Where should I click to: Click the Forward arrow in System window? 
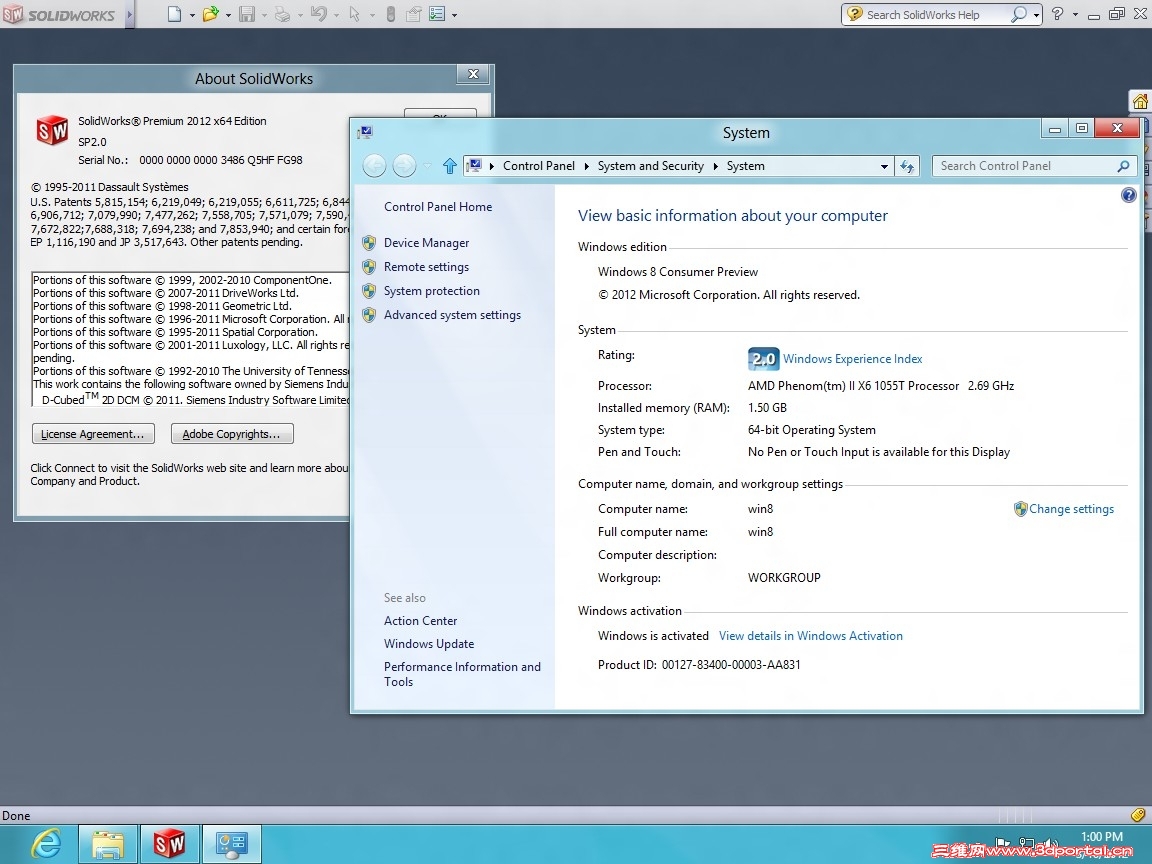tap(404, 166)
